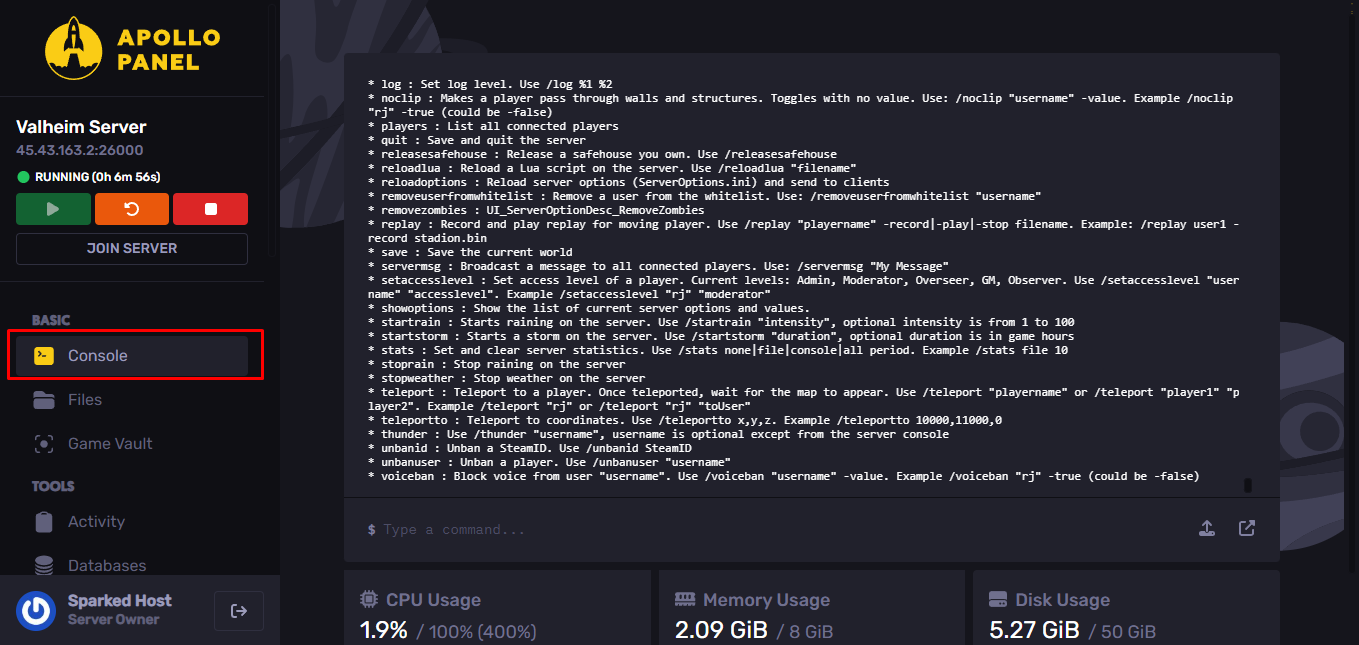Click the server address 45.43.163.2:26000
This screenshot has width=1359, height=645.
80,150
